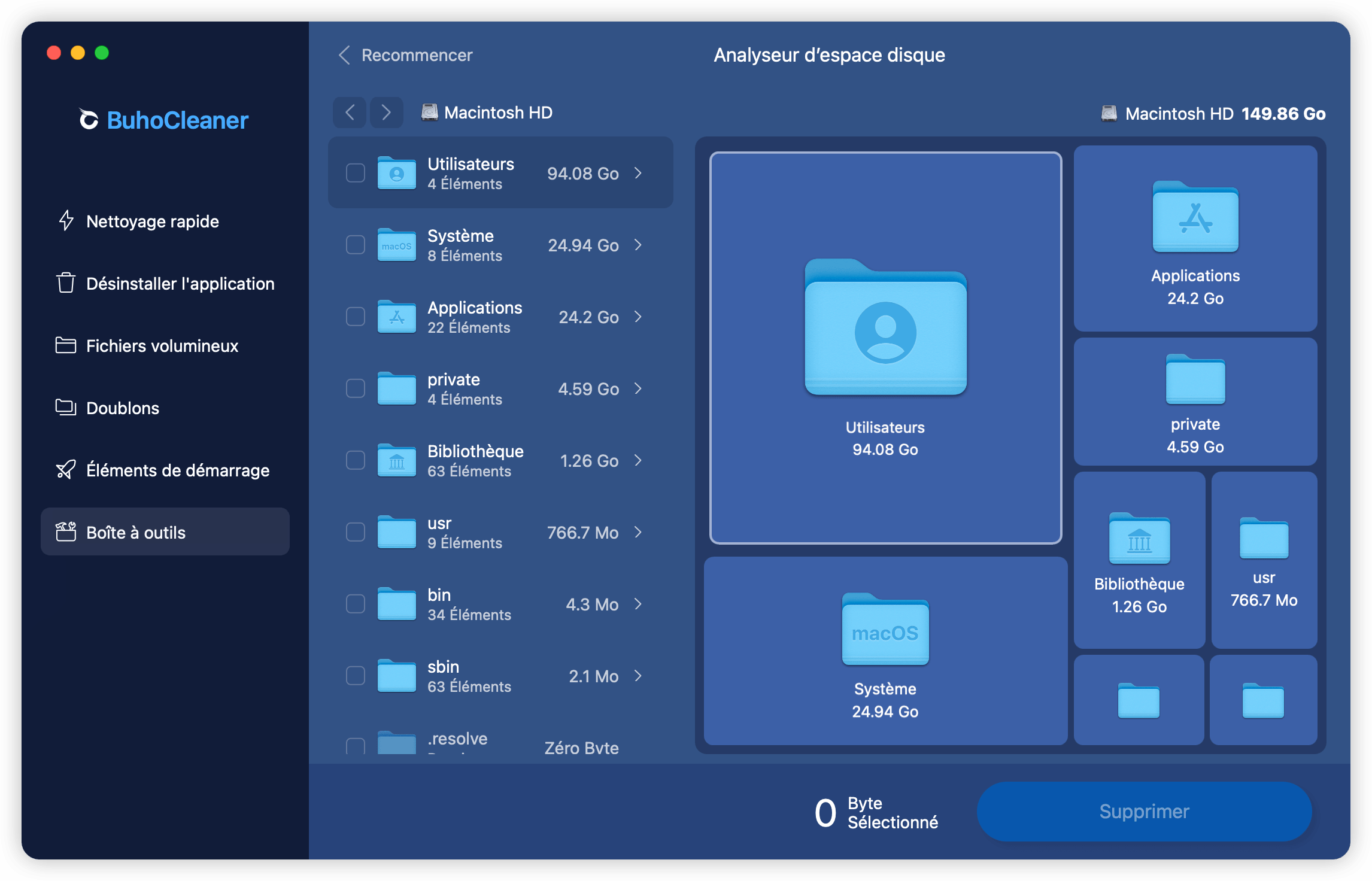Click the Doublons duplicate icon
Image resolution: width=1372 pixels, height=881 pixels.
[66, 408]
